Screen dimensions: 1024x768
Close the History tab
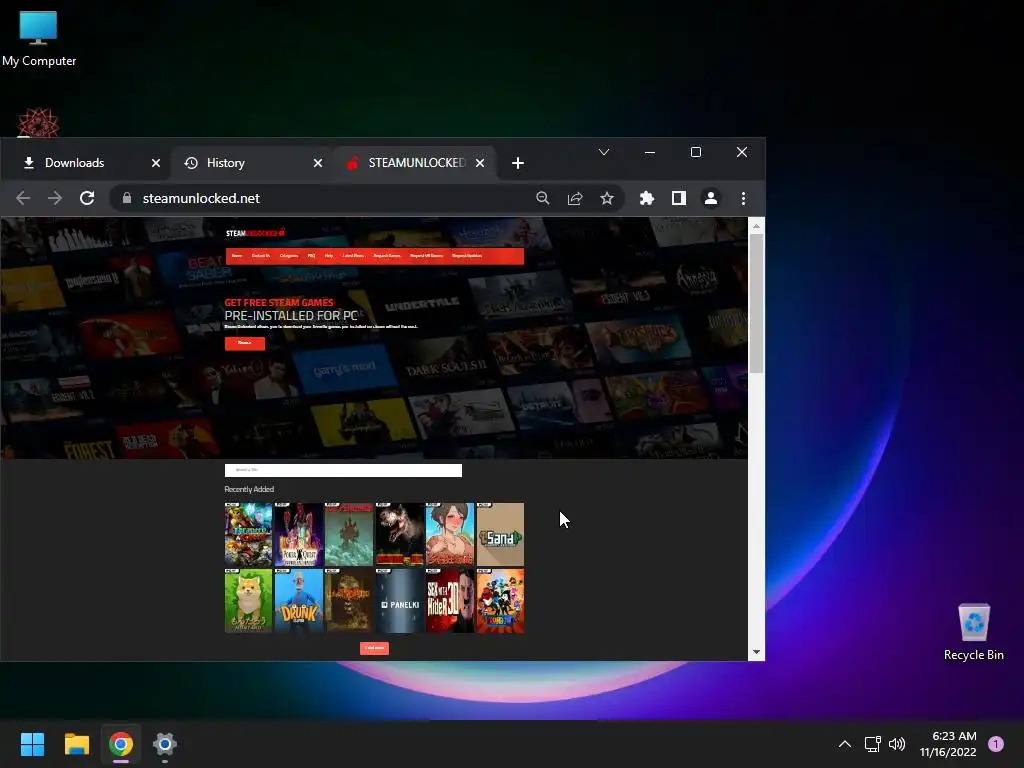click(x=317, y=163)
